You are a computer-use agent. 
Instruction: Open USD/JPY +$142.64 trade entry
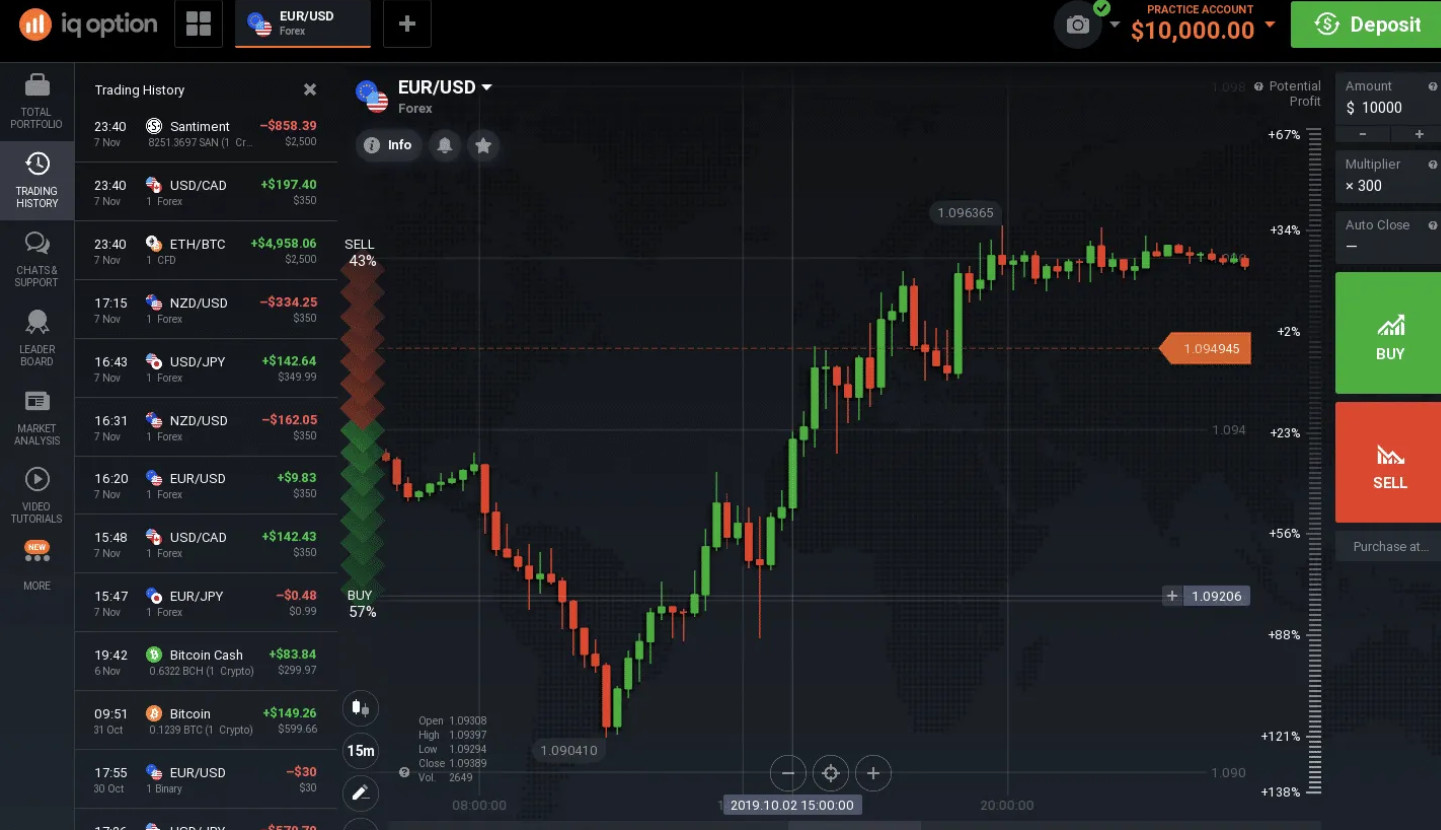point(206,369)
